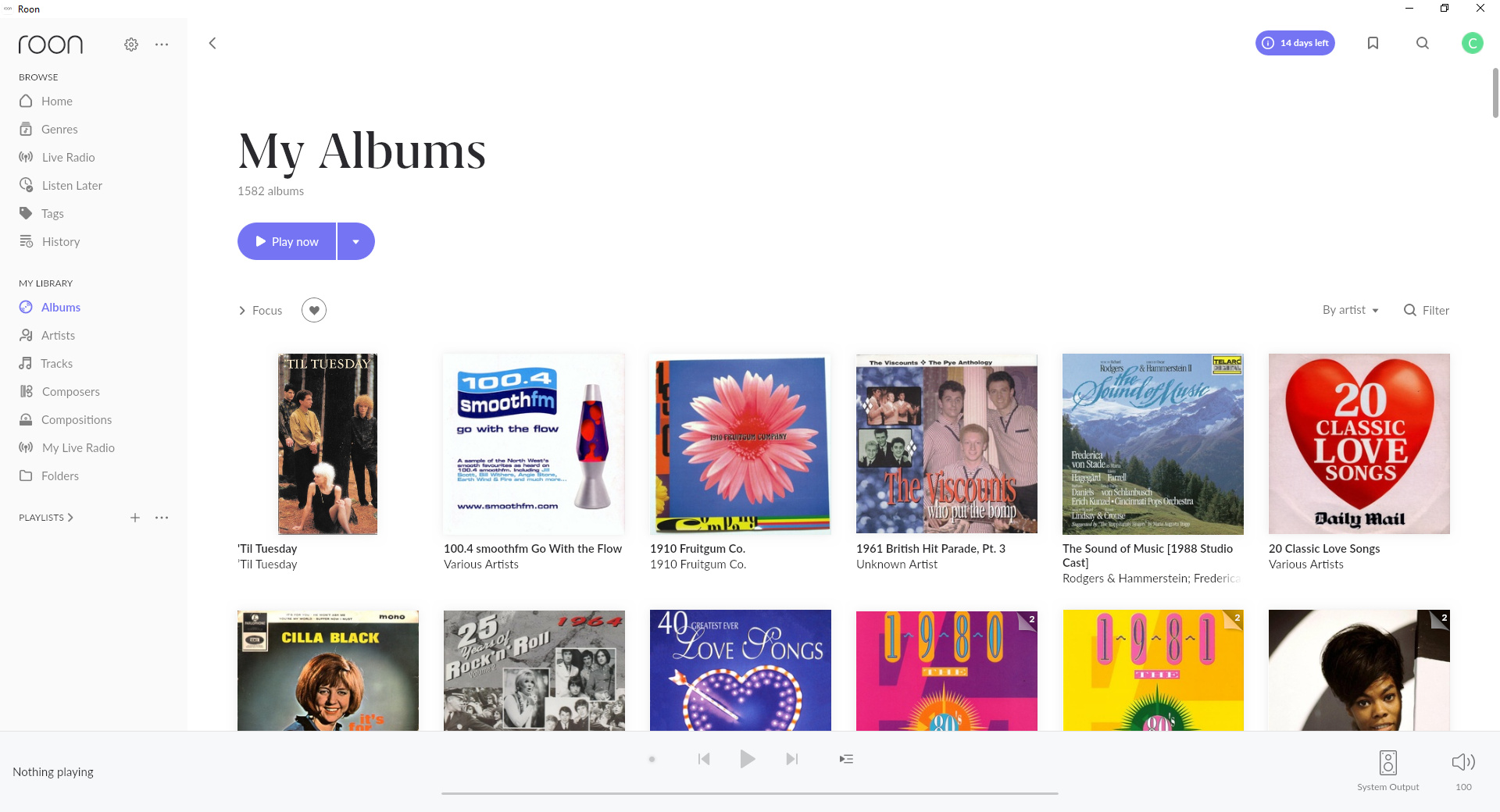Click the bookmark icon in the top bar
The image size is (1500, 812).
[x=1373, y=43]
